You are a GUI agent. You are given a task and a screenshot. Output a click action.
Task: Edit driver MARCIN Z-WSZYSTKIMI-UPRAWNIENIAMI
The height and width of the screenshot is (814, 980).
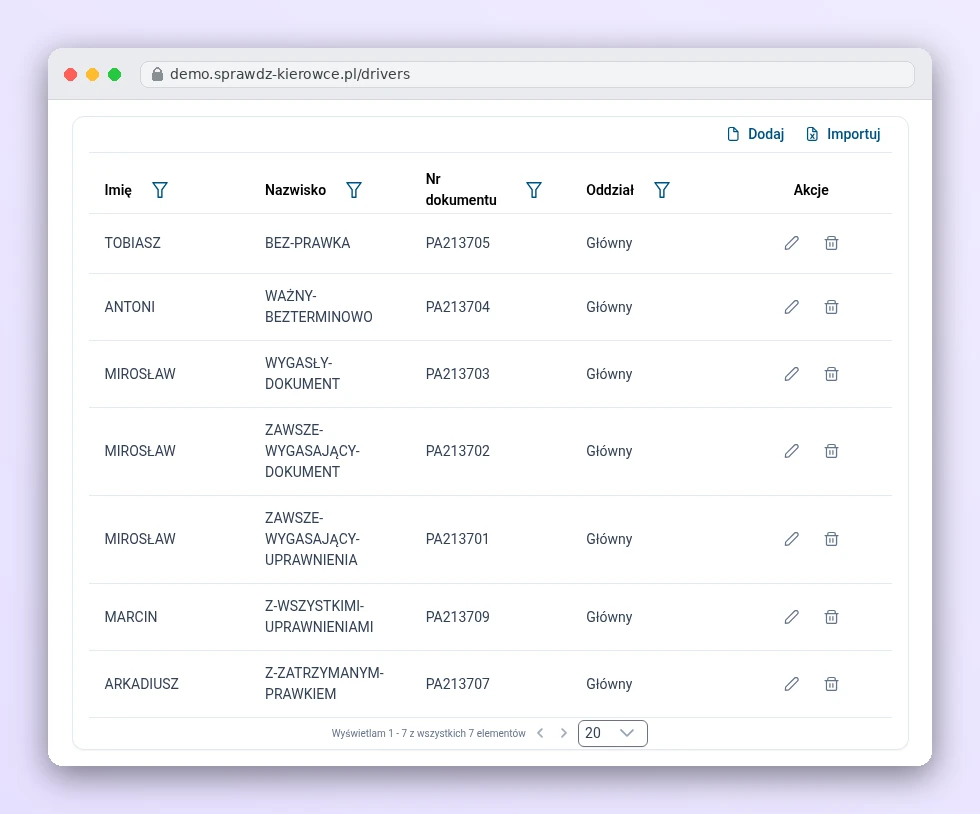point(792,617)
